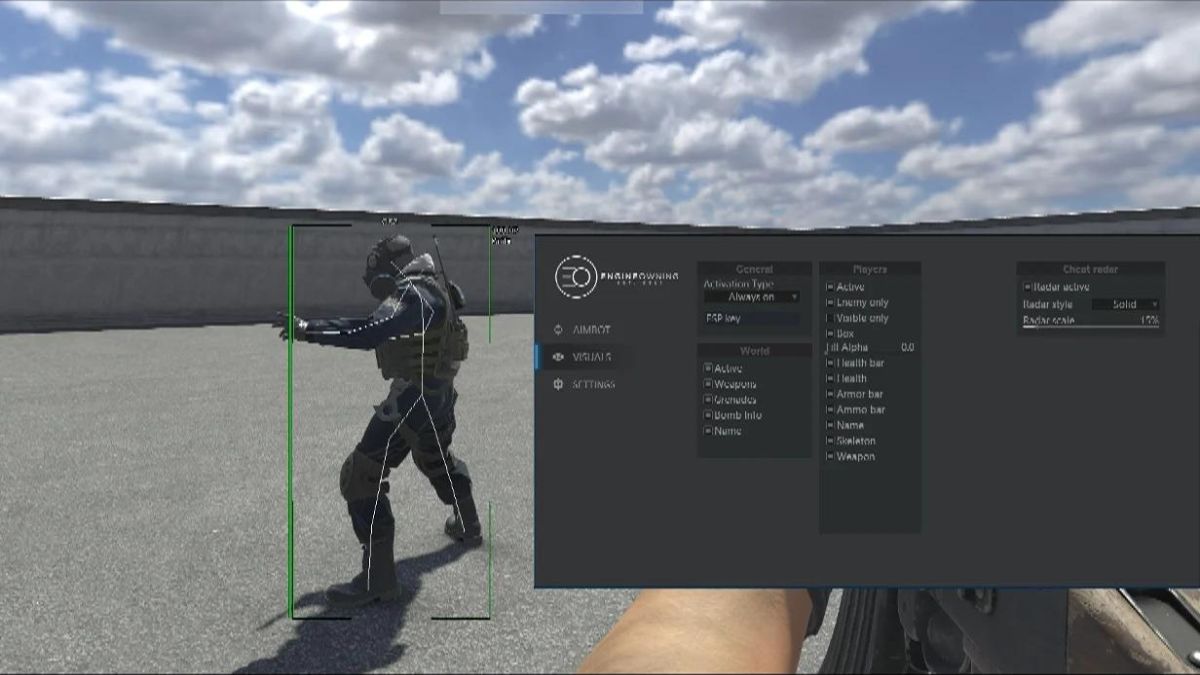Toggle the Health bar checkbox
The image size is (1200, 675).
[x=830, y=363]
